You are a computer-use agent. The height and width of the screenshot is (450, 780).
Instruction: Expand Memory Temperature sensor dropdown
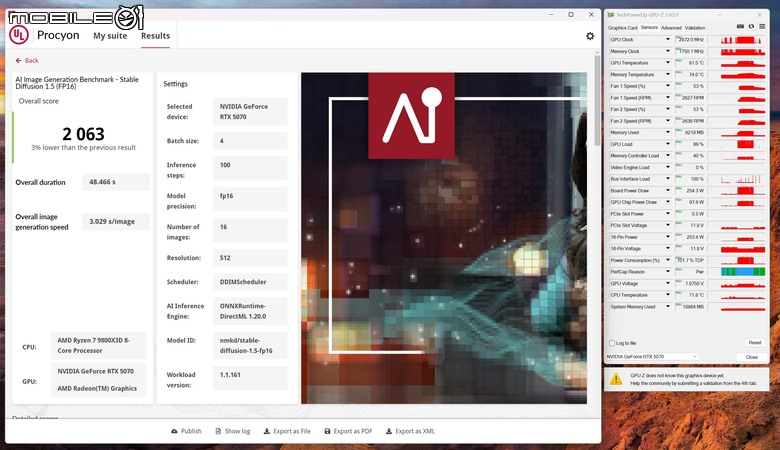point(668,74)
